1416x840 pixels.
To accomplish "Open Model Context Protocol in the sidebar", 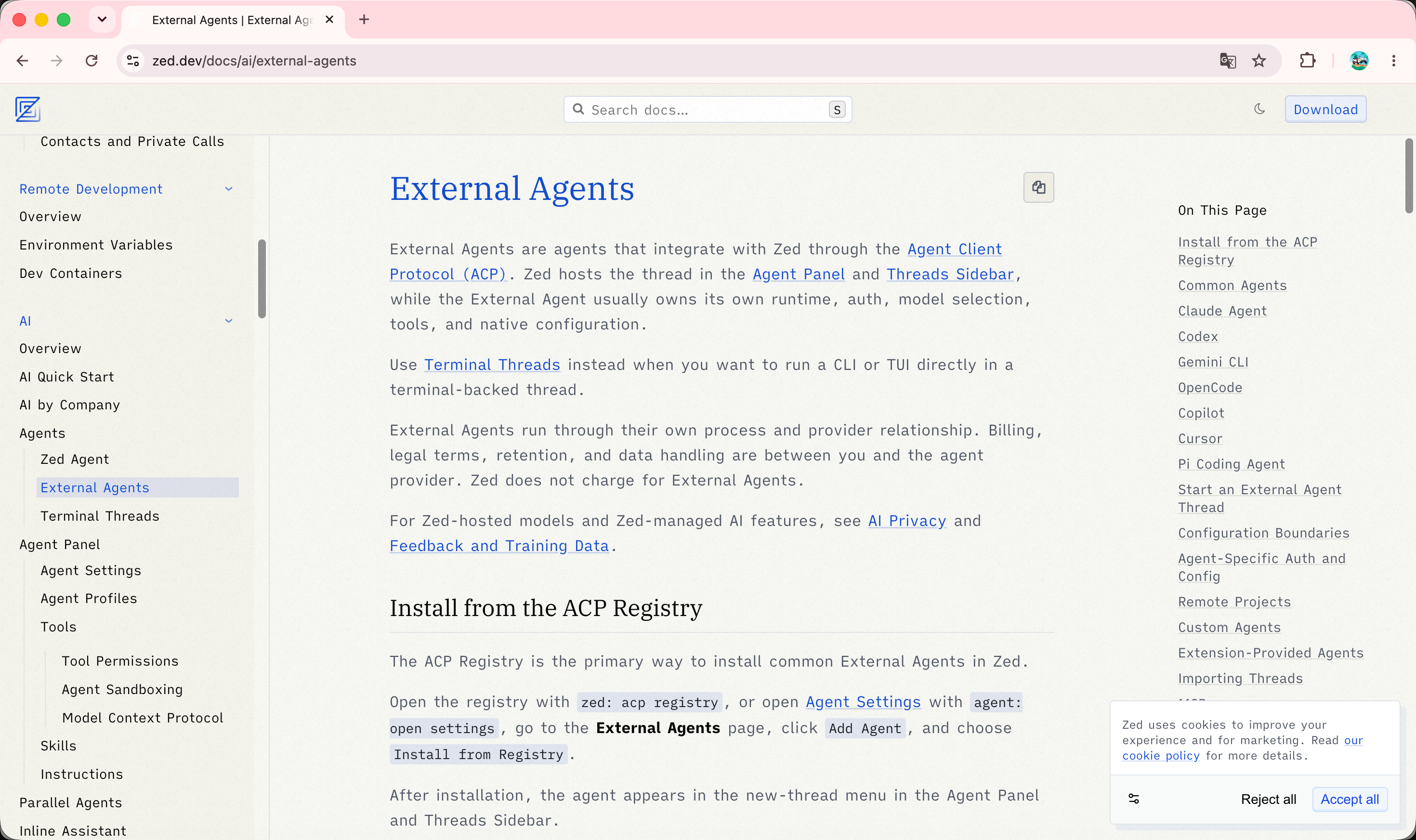I will pyautogui.click(x=143, y=718).
